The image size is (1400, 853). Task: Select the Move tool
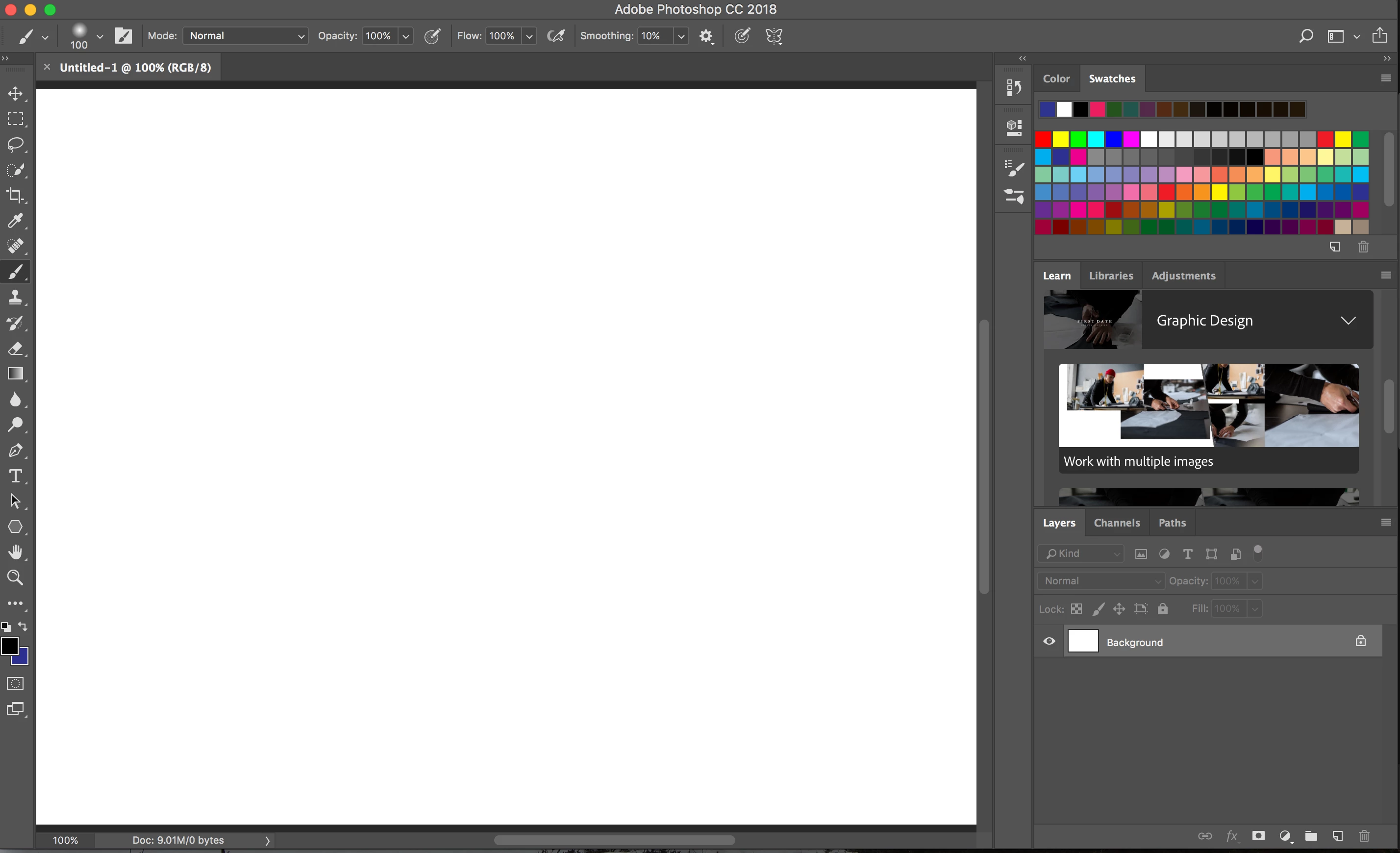point(15,94)
